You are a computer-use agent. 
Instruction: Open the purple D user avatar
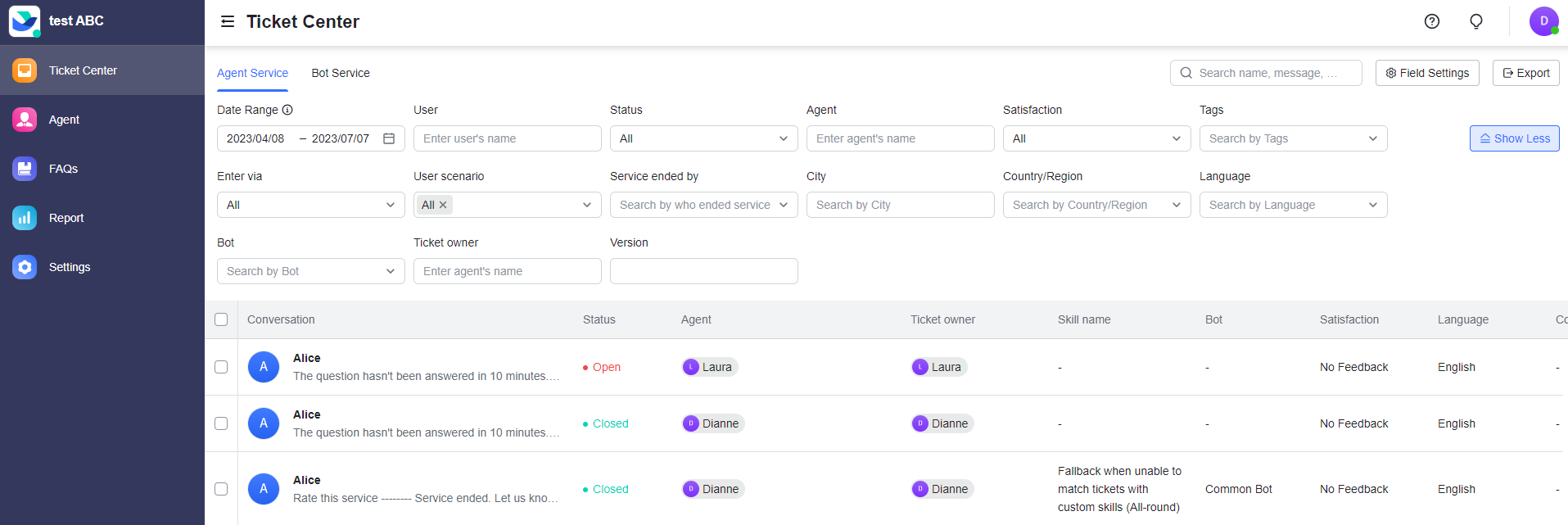click(x=1543, y=21)
